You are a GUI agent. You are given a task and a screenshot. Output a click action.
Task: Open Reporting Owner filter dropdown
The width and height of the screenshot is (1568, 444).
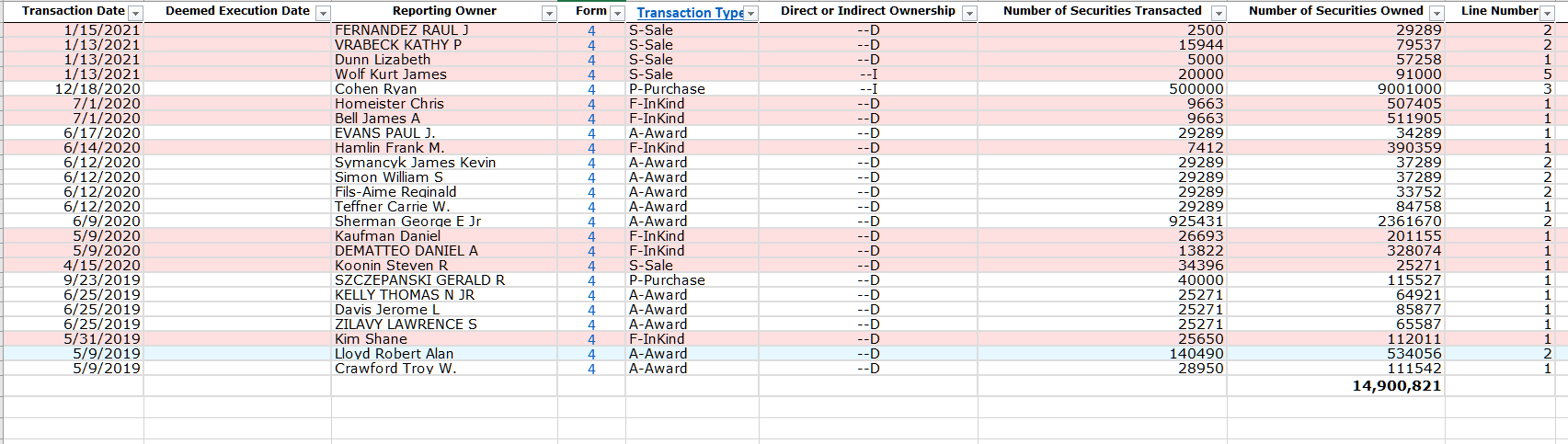click(549, 13)
